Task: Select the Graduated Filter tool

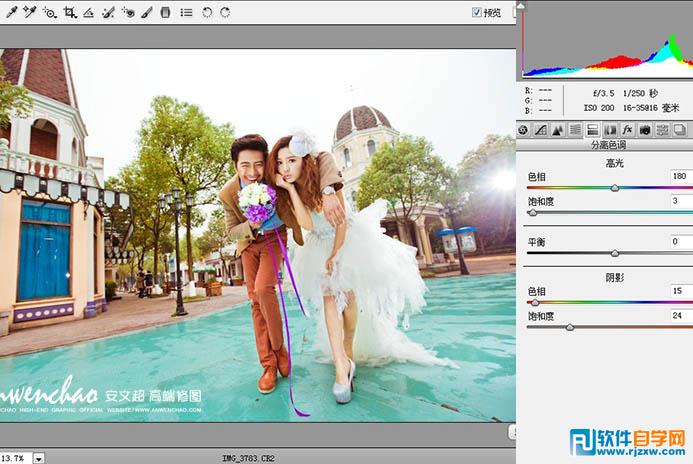Action: [165, 13]
